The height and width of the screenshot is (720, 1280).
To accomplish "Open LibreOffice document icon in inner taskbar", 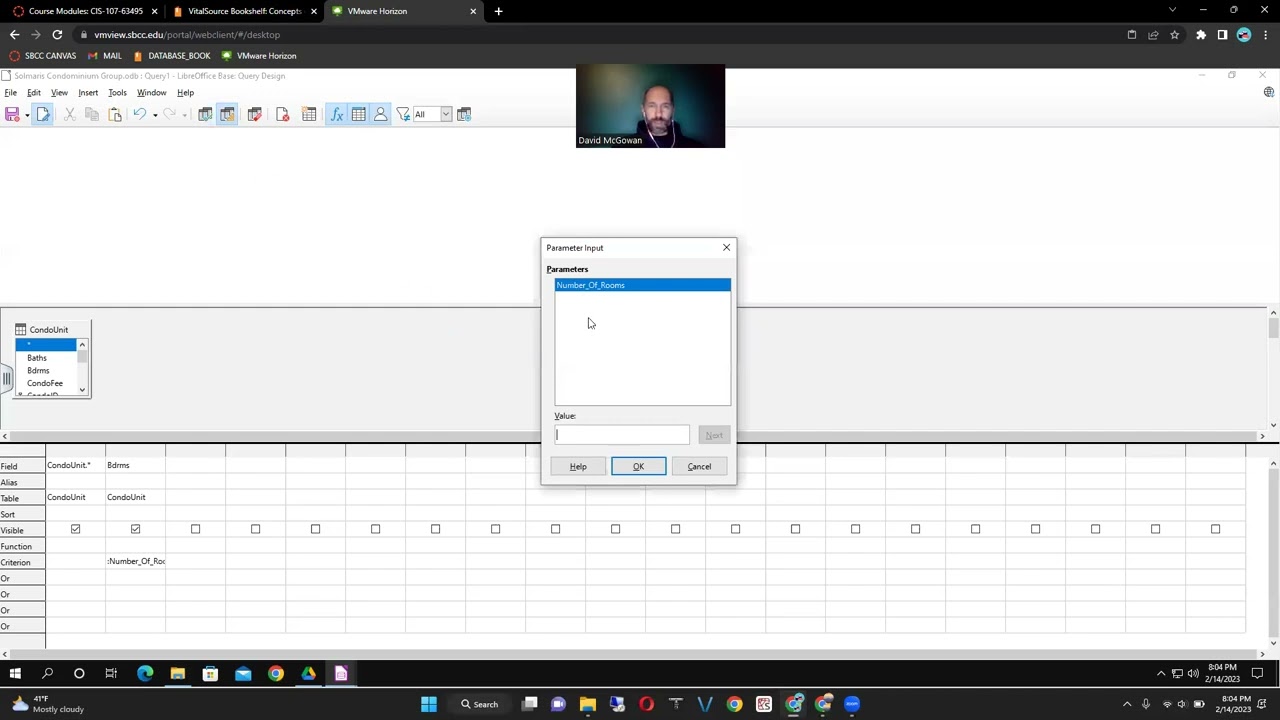I will tap(341, 674).
